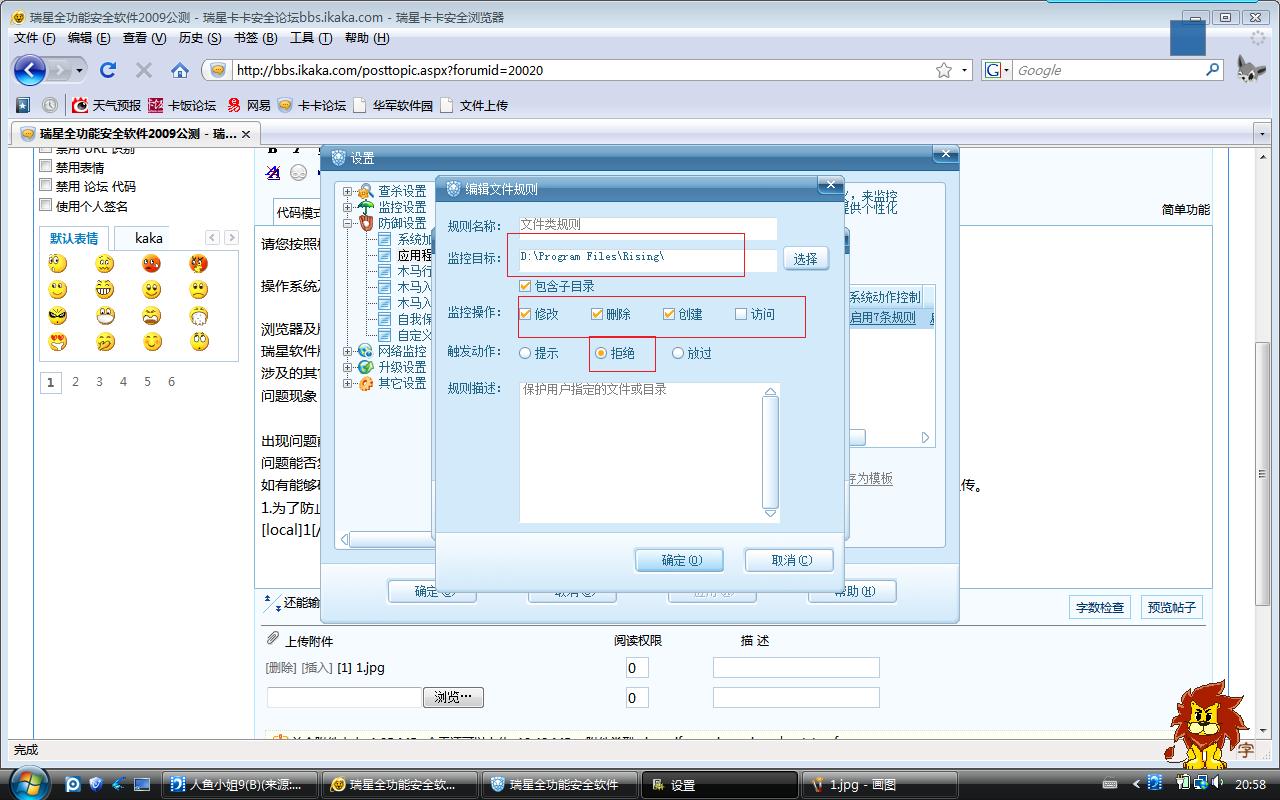
Task: Click the 预览帖子 button
Action: pos(1171,607)
